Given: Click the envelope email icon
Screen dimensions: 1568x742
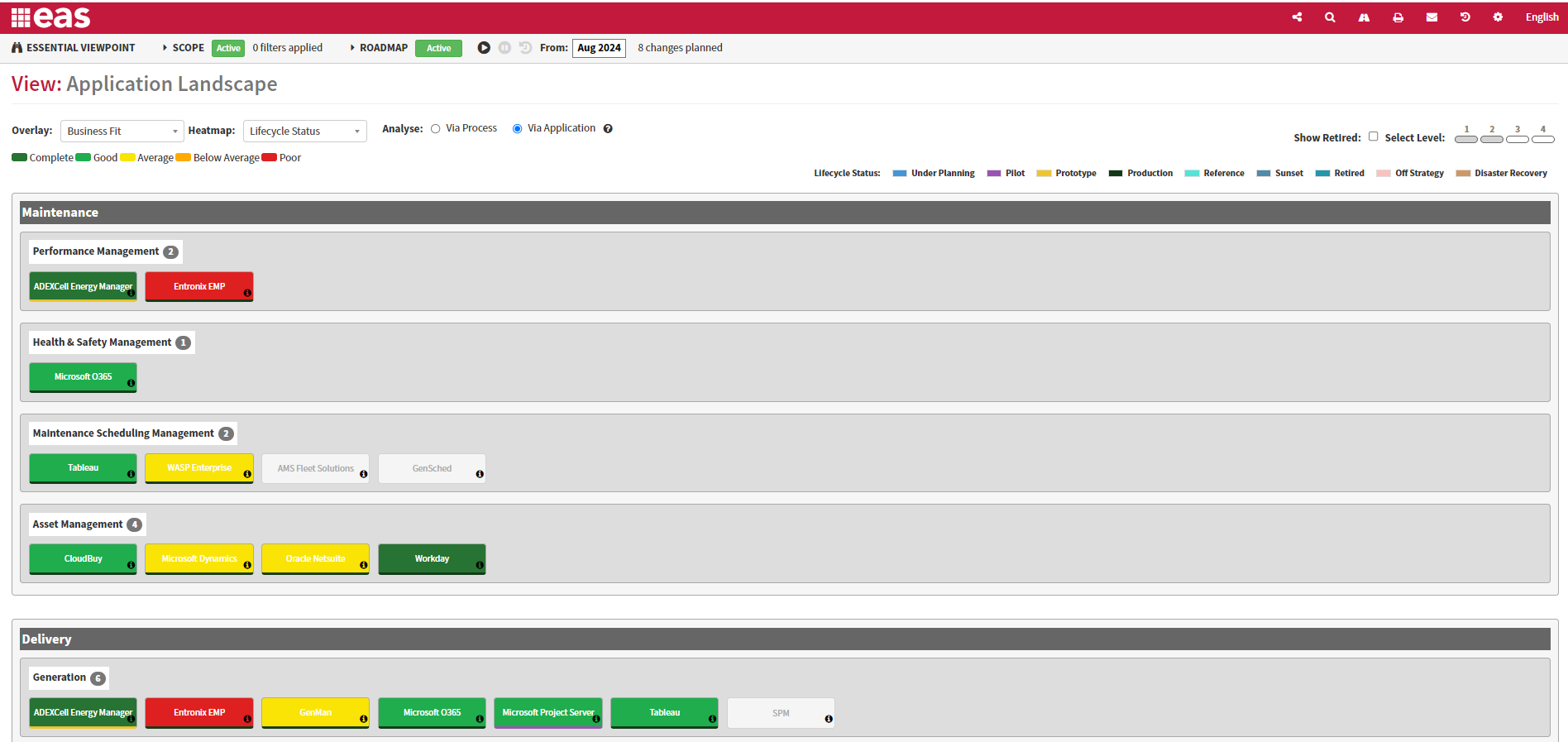Looking at the screenshot, I should point(1432,17).
